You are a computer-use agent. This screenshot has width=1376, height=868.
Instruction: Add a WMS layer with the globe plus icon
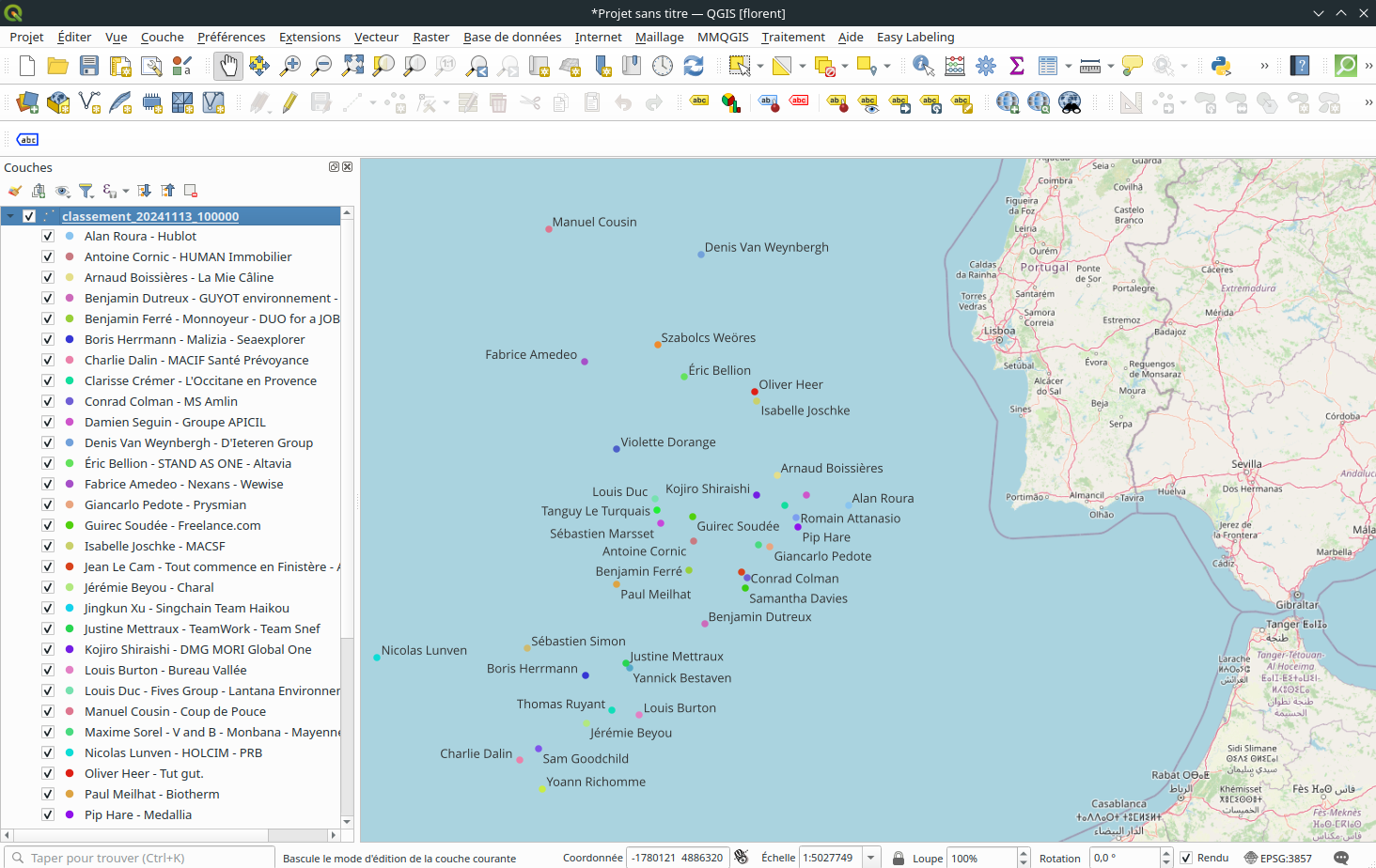[1008, 102]
